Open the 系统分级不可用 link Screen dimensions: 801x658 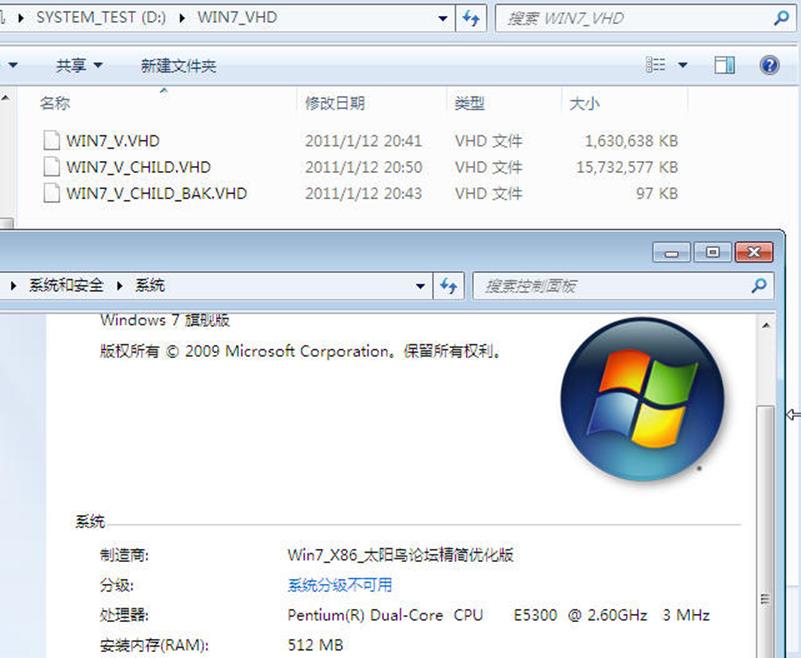coord(340,584)
